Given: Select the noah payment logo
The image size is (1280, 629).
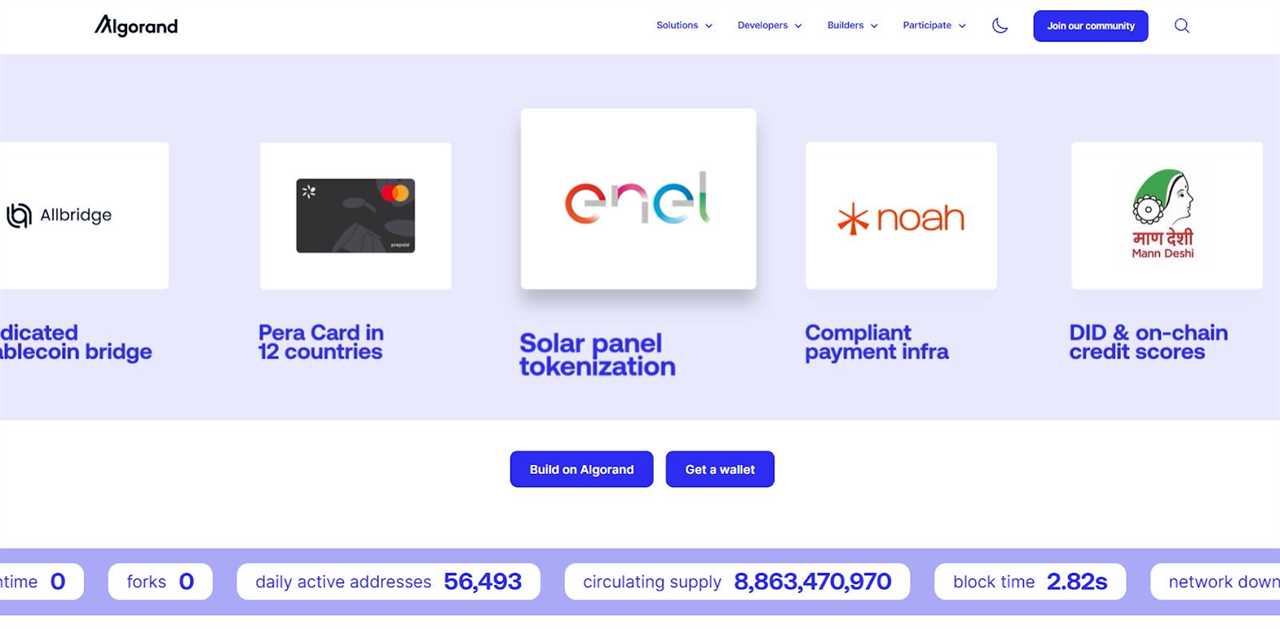Looking at the screenshot, I should pos(899,216).
